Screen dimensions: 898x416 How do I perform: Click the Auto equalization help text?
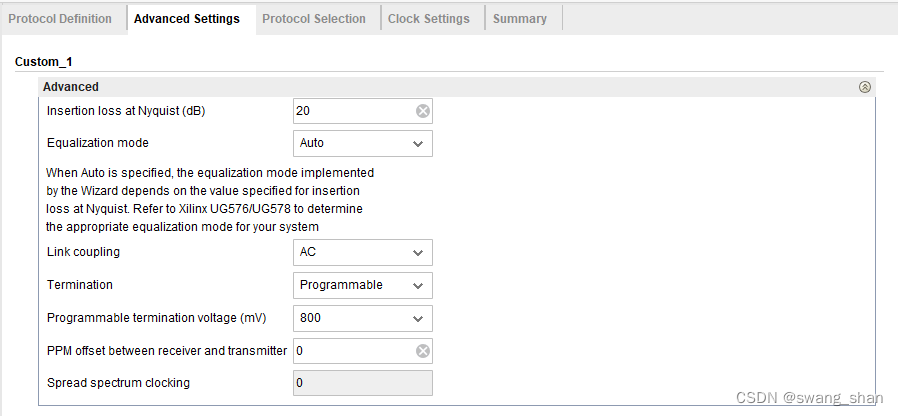pyautogui.click(x=210, y=199)
